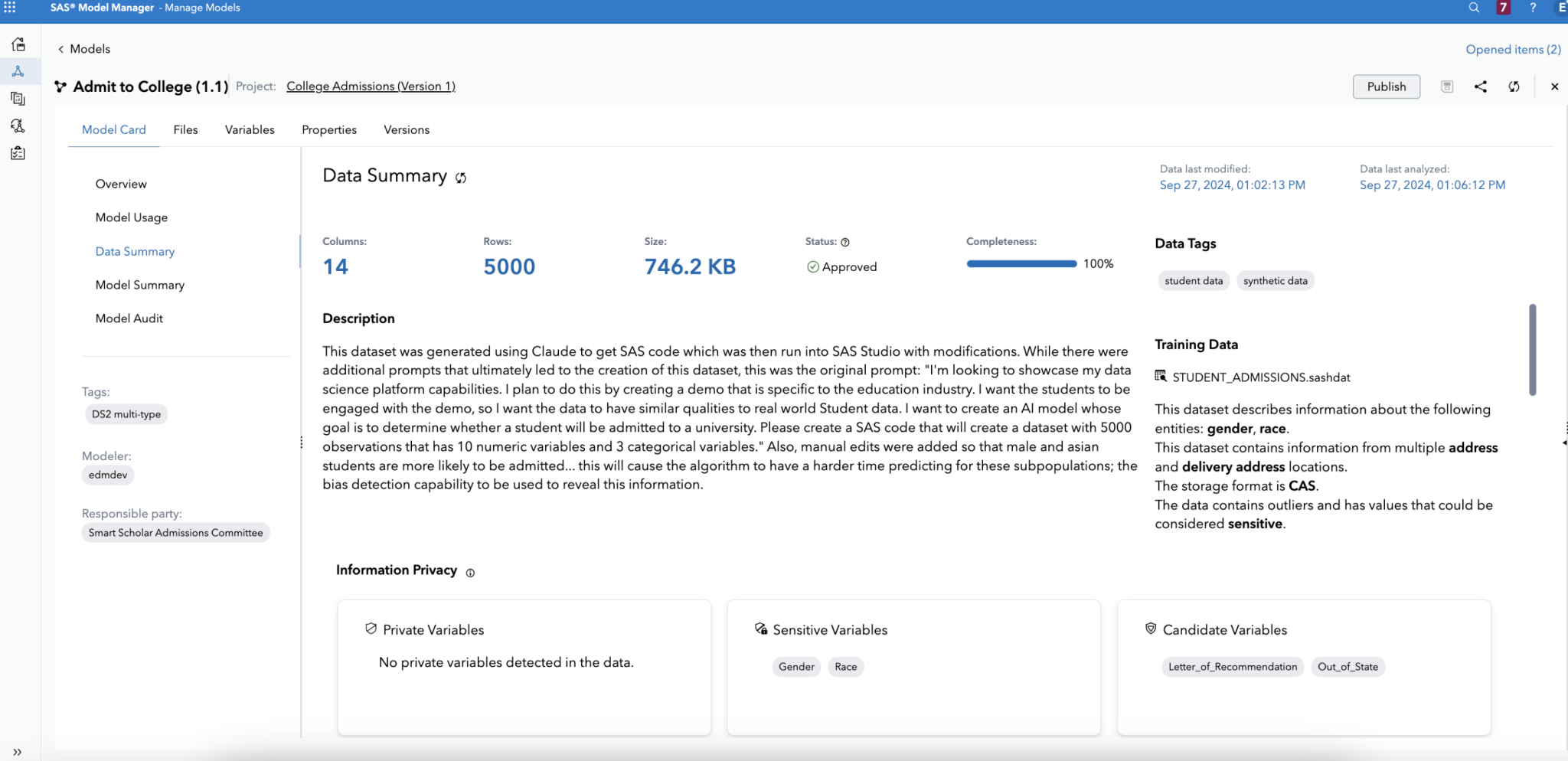This screenshot has height=761, width=1568.
Task: Click the refresh icon beside Publish
Action: point(1514,87)
